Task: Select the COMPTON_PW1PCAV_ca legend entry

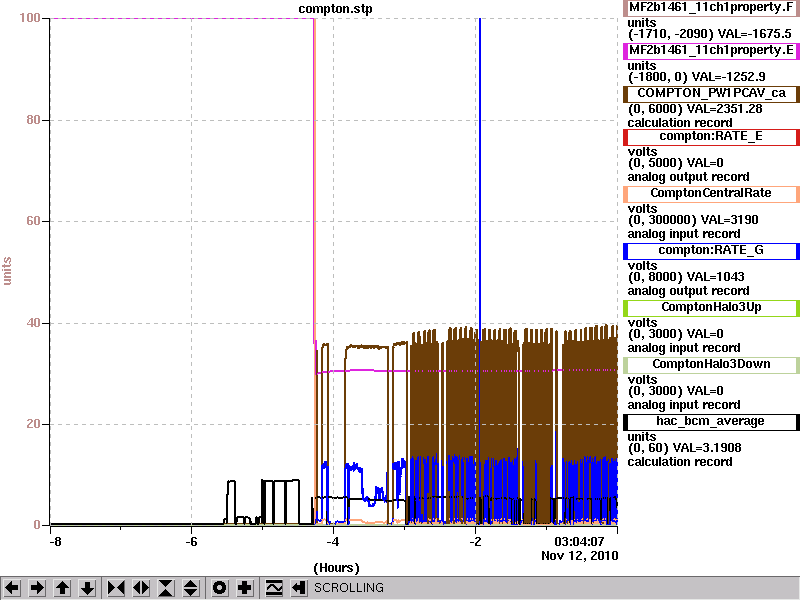Action: 711,93
